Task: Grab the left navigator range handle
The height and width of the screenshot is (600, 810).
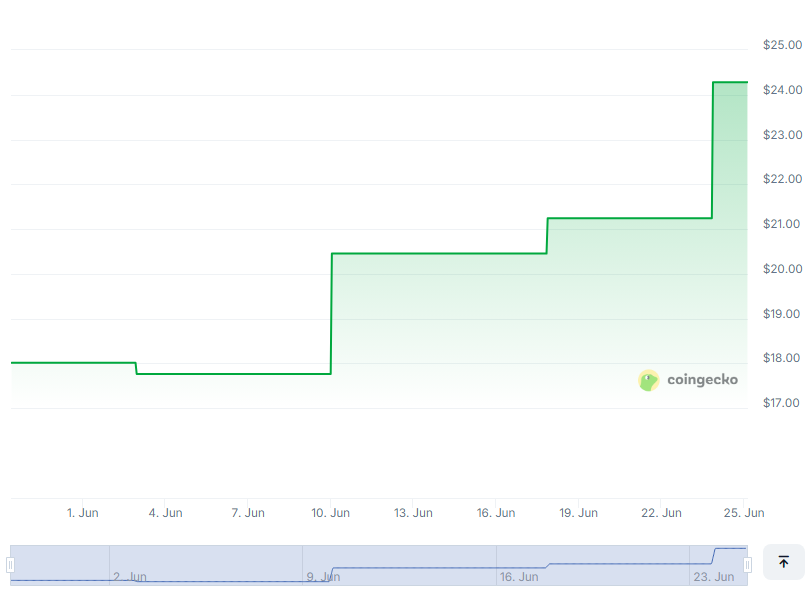Action: tap(10, 565)
